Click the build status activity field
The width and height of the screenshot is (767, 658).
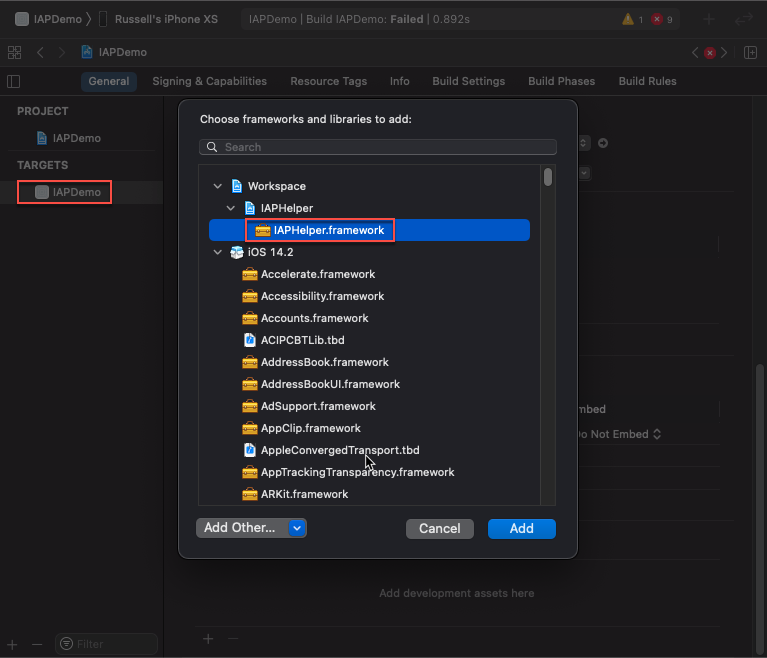pyautogui.click(x=460, y=19)
